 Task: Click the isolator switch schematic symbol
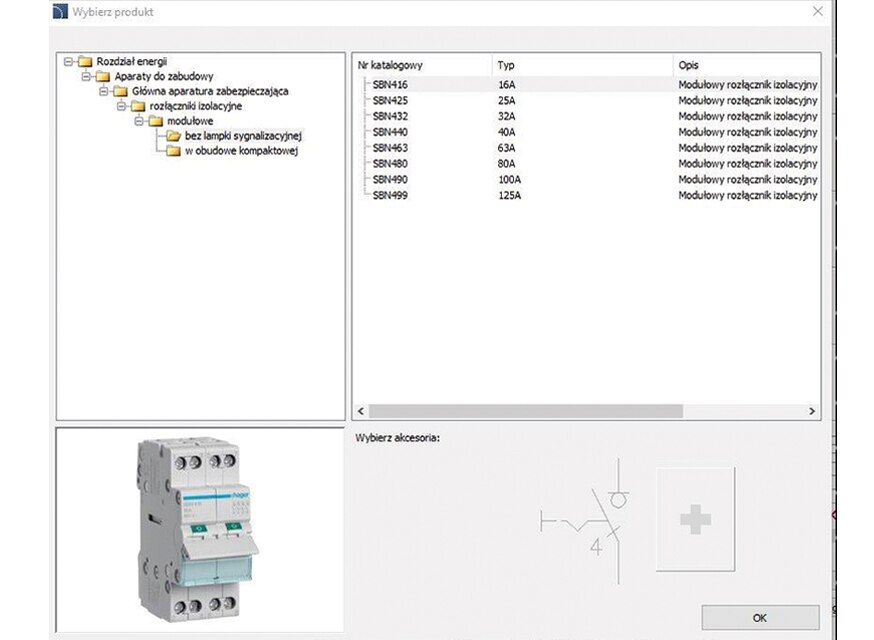[586, 520]
